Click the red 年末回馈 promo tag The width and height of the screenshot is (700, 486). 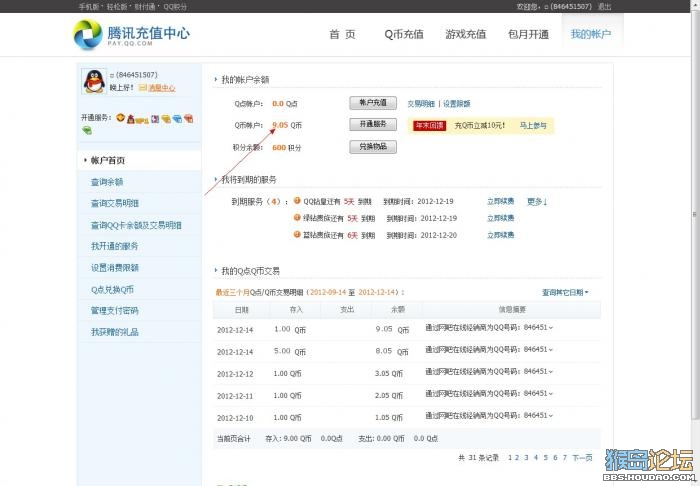(429, 125)
